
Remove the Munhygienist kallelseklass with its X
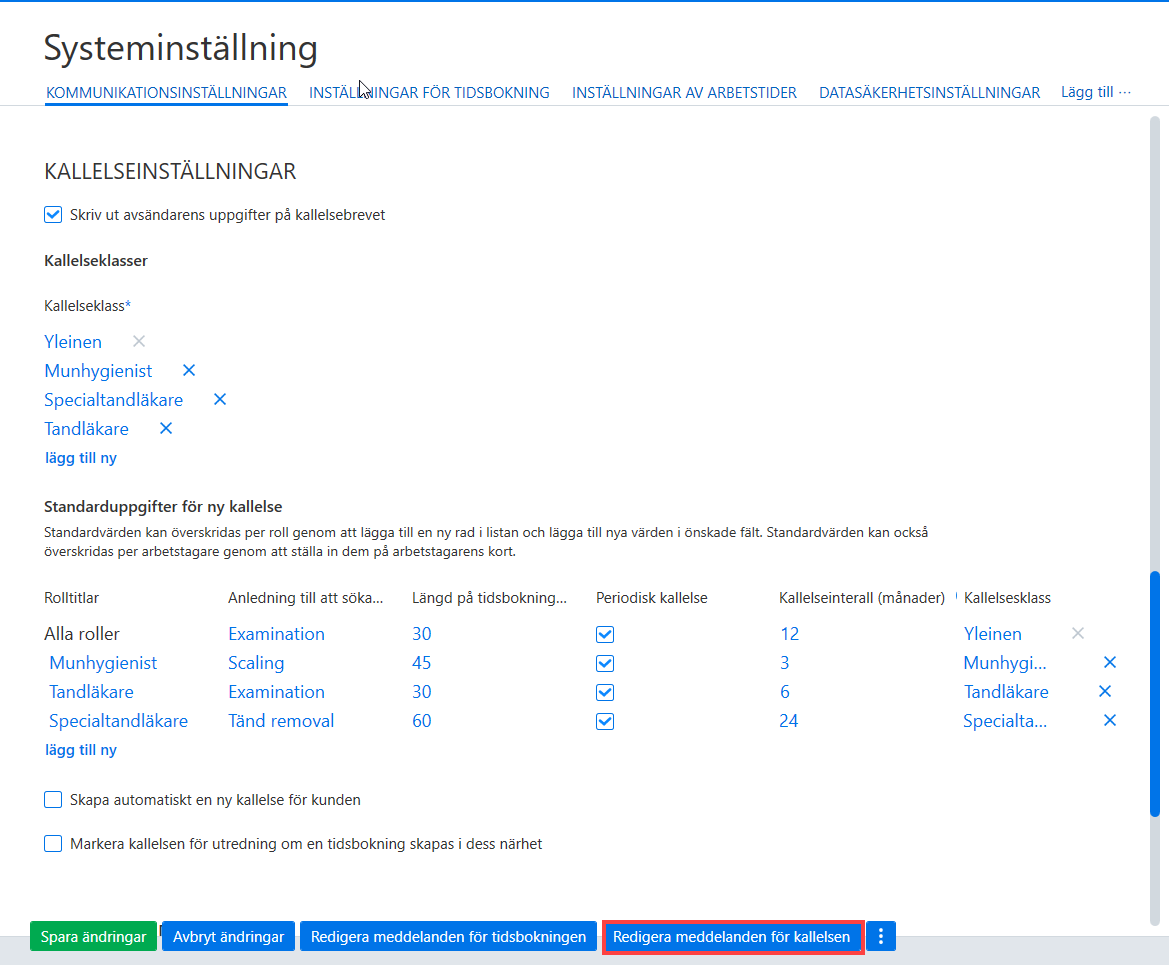coord(189,371)
